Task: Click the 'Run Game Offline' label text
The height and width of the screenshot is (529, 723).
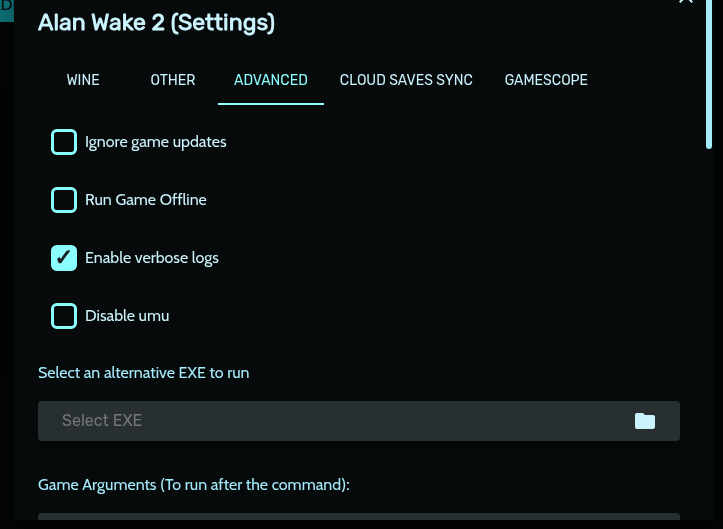Action: (x=146, y=200)
